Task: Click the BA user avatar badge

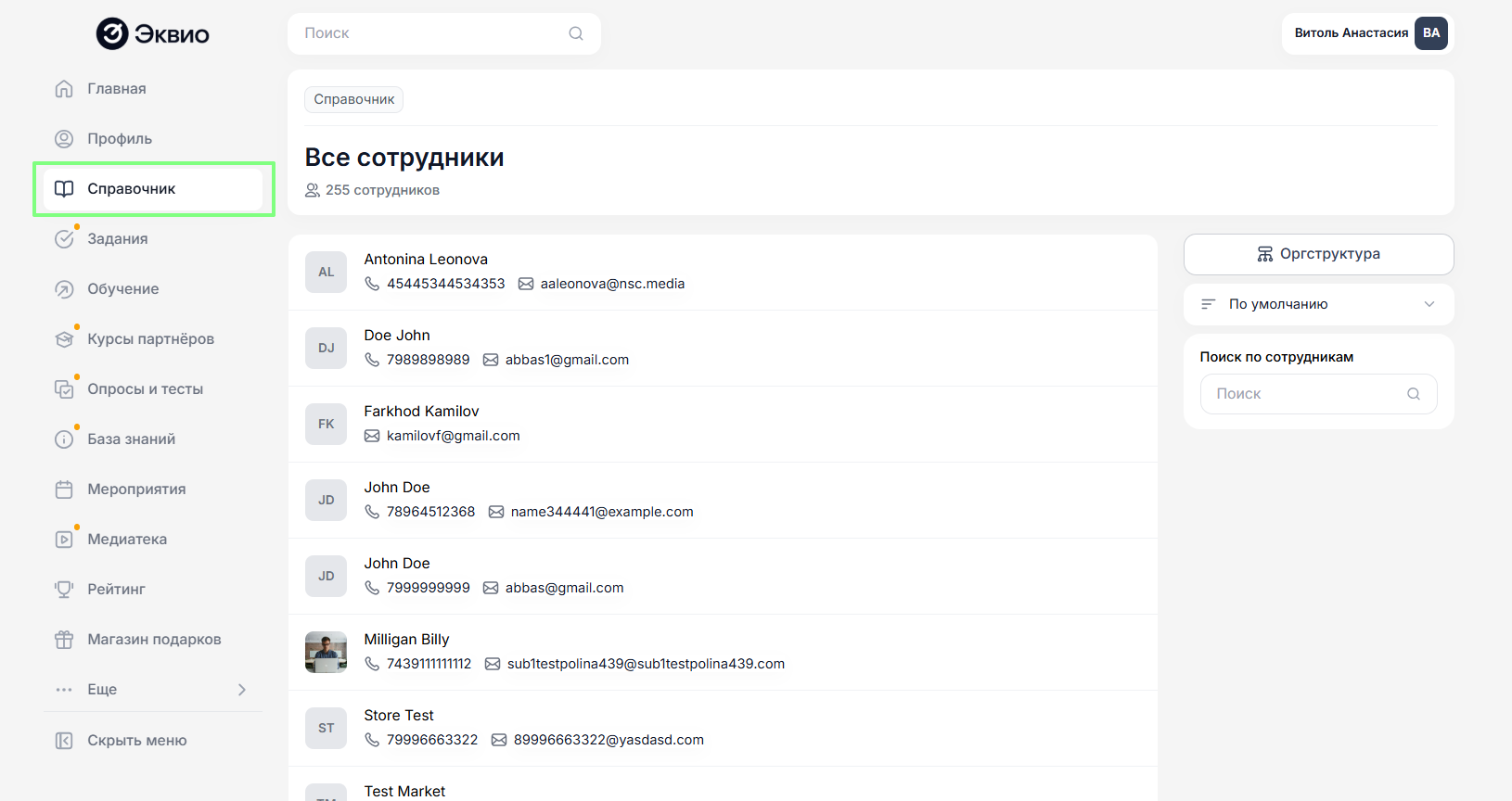Action: [x=1431, y=33]
